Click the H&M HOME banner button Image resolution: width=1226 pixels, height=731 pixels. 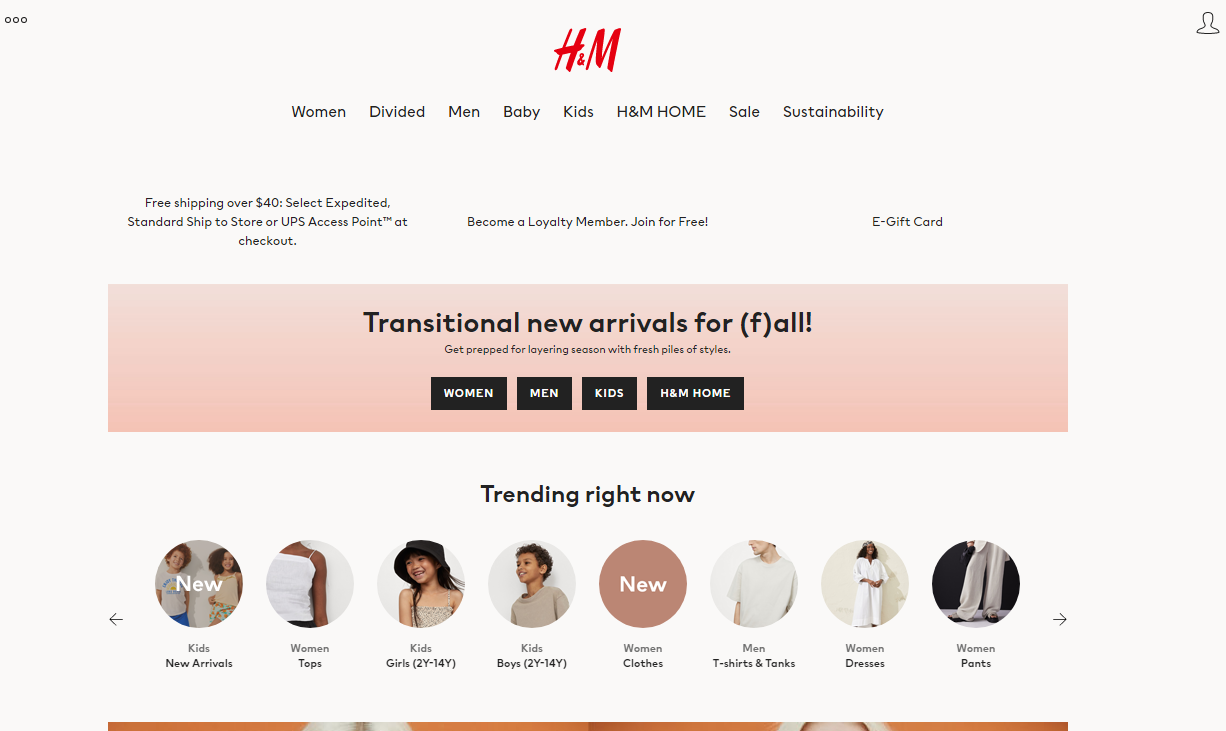(x=695, y=393)
